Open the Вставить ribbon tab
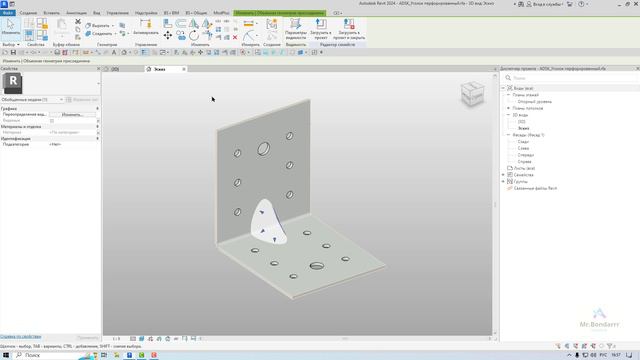Image resolution: width=640 pixels, height=360 pixels. (51, 13)
